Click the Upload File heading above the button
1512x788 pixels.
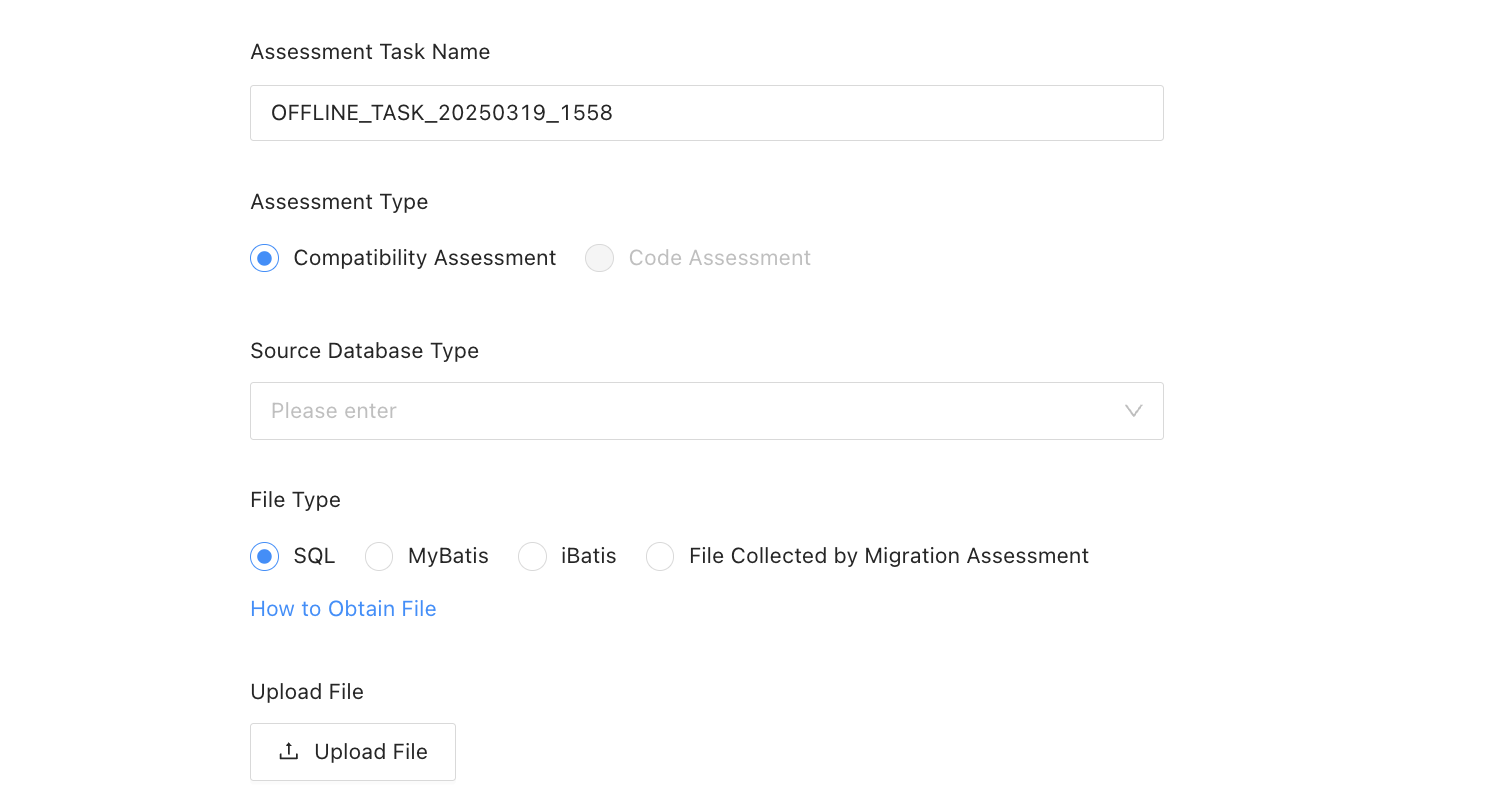306,692
